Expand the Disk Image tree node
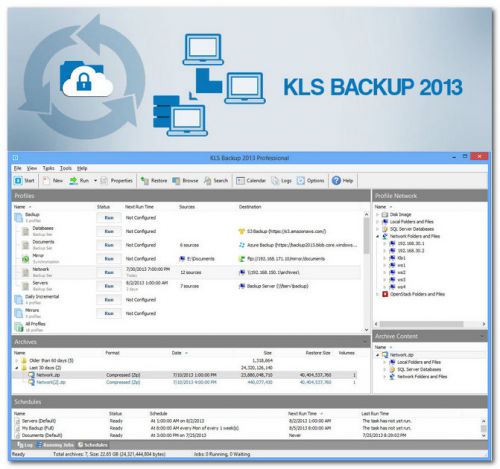 (378, 214)
